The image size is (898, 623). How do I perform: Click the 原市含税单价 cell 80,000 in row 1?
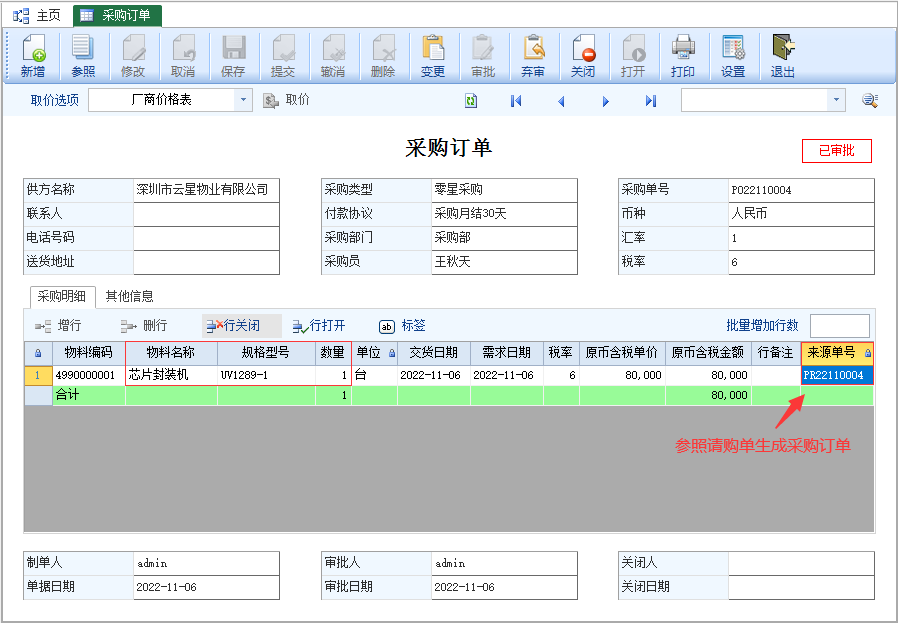(x=622, y=376)
